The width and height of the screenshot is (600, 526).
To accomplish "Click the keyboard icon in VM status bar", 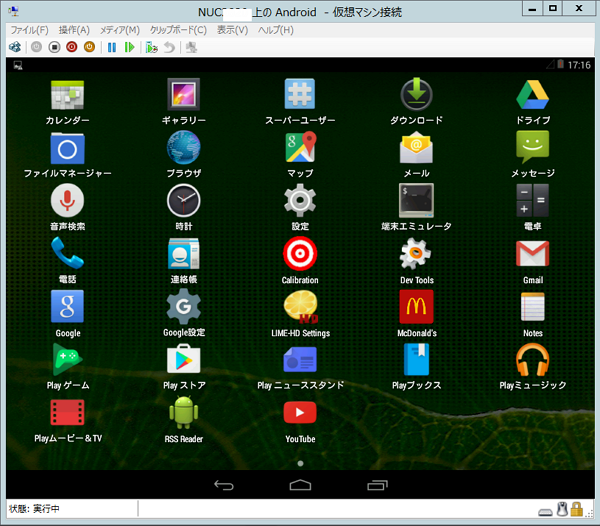I will [545, 512].
